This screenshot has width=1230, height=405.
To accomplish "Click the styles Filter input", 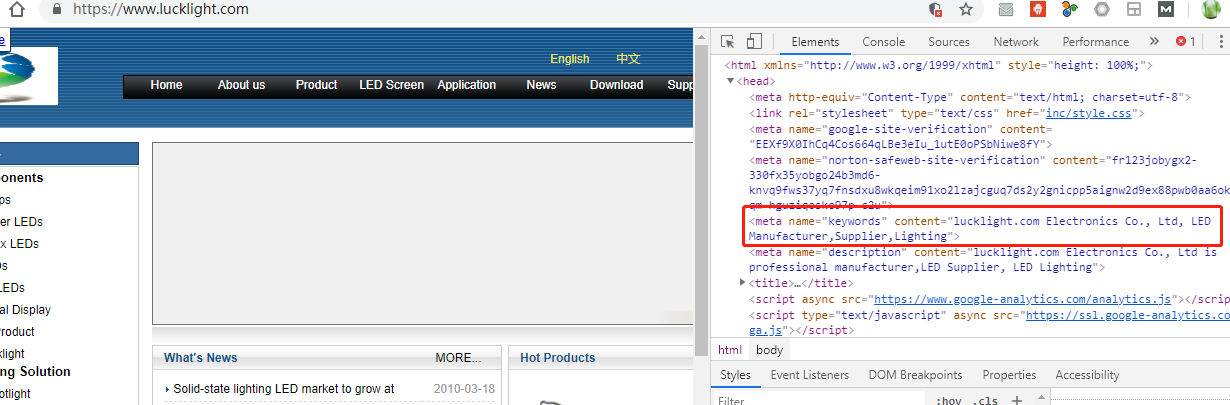I will point(820,400).
